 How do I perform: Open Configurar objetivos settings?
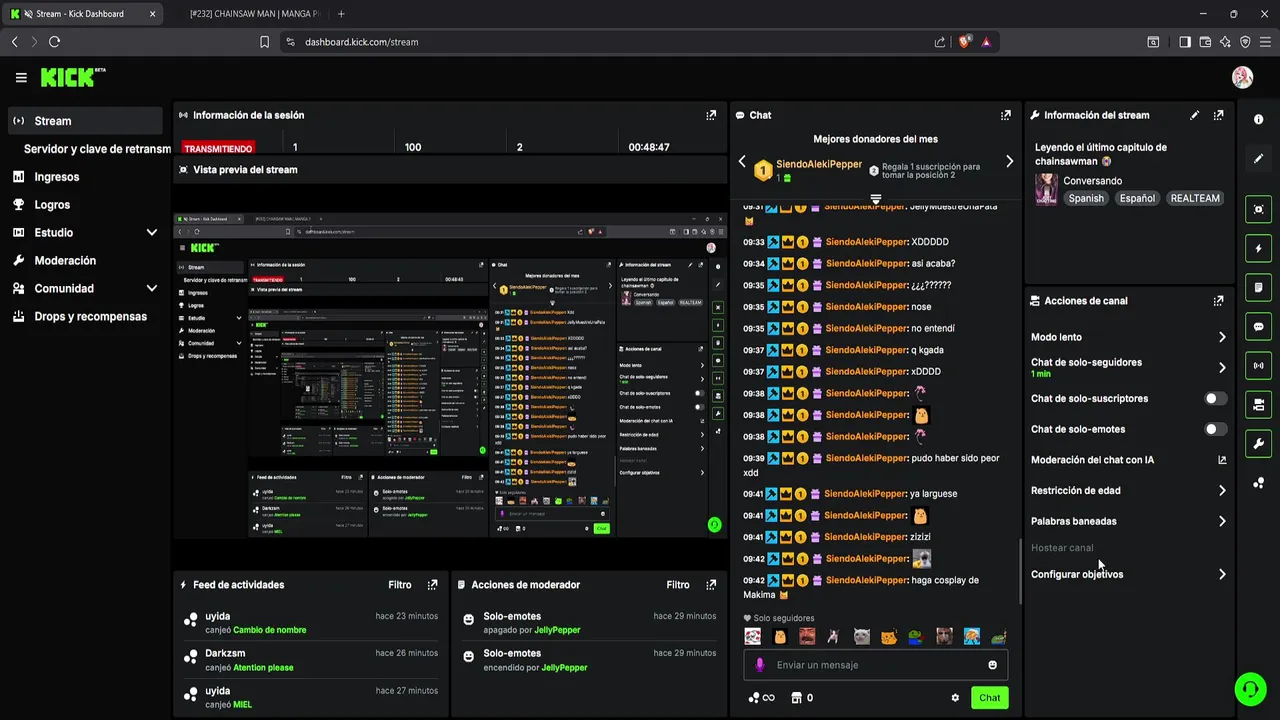pos(1128,574)
